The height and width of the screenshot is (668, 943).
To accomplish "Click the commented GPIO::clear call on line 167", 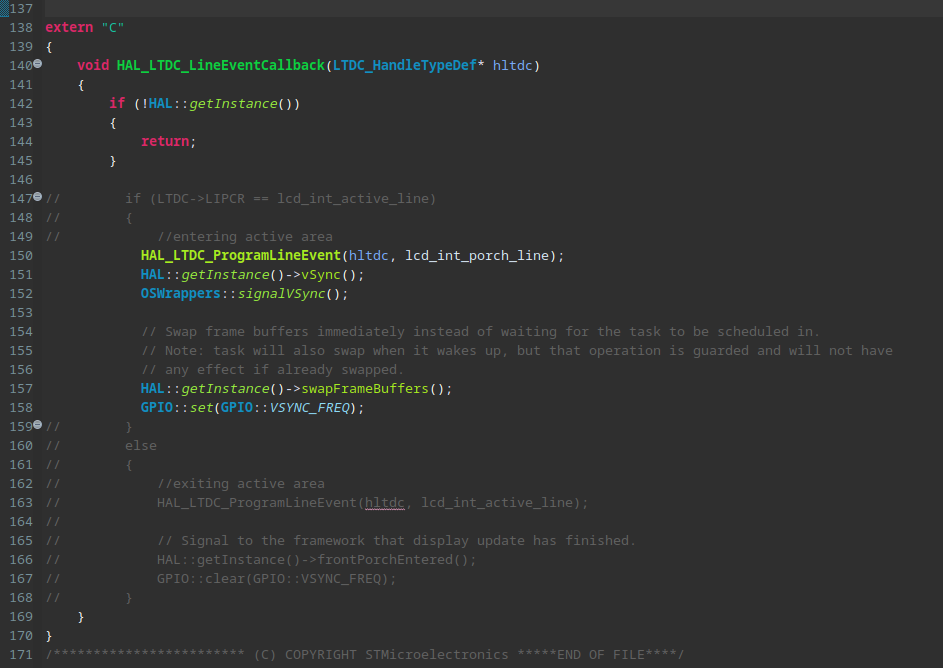I will click(277, 579).
